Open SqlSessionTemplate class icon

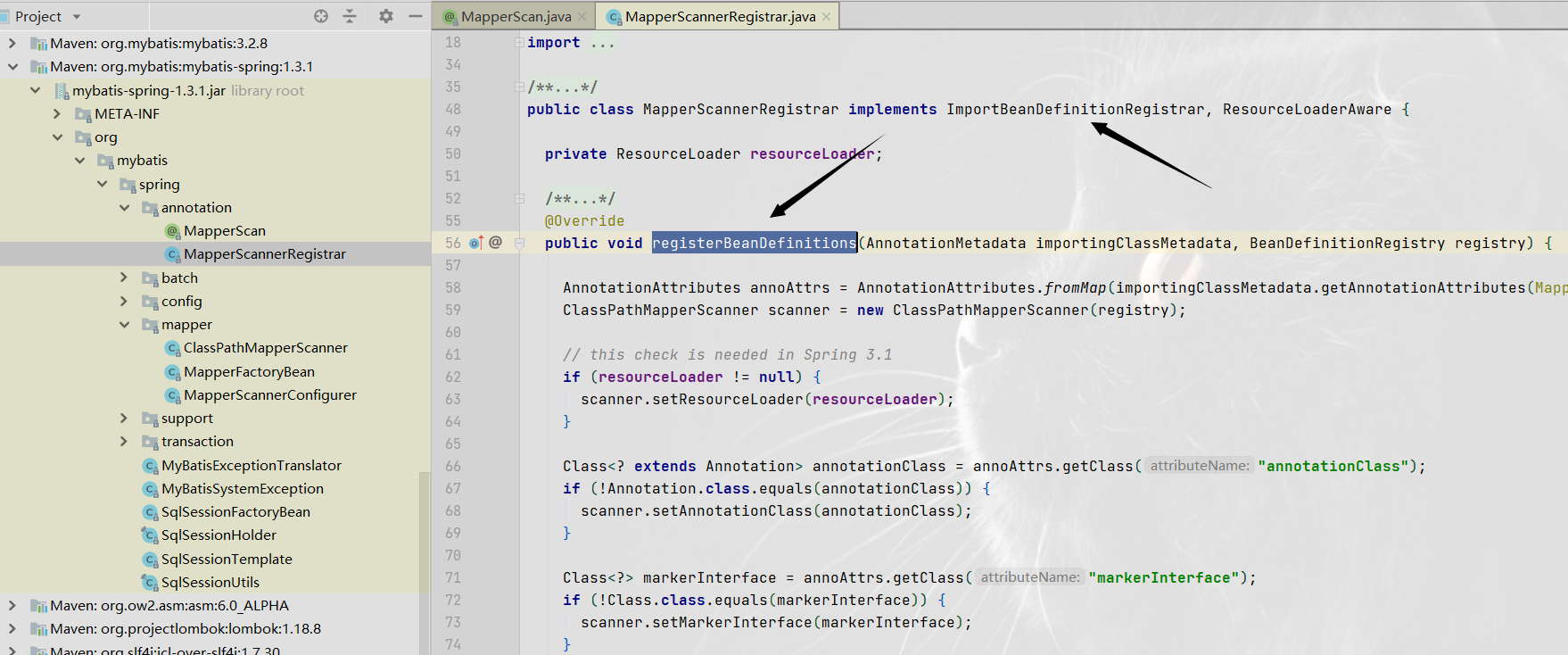[x=151, y=560]
